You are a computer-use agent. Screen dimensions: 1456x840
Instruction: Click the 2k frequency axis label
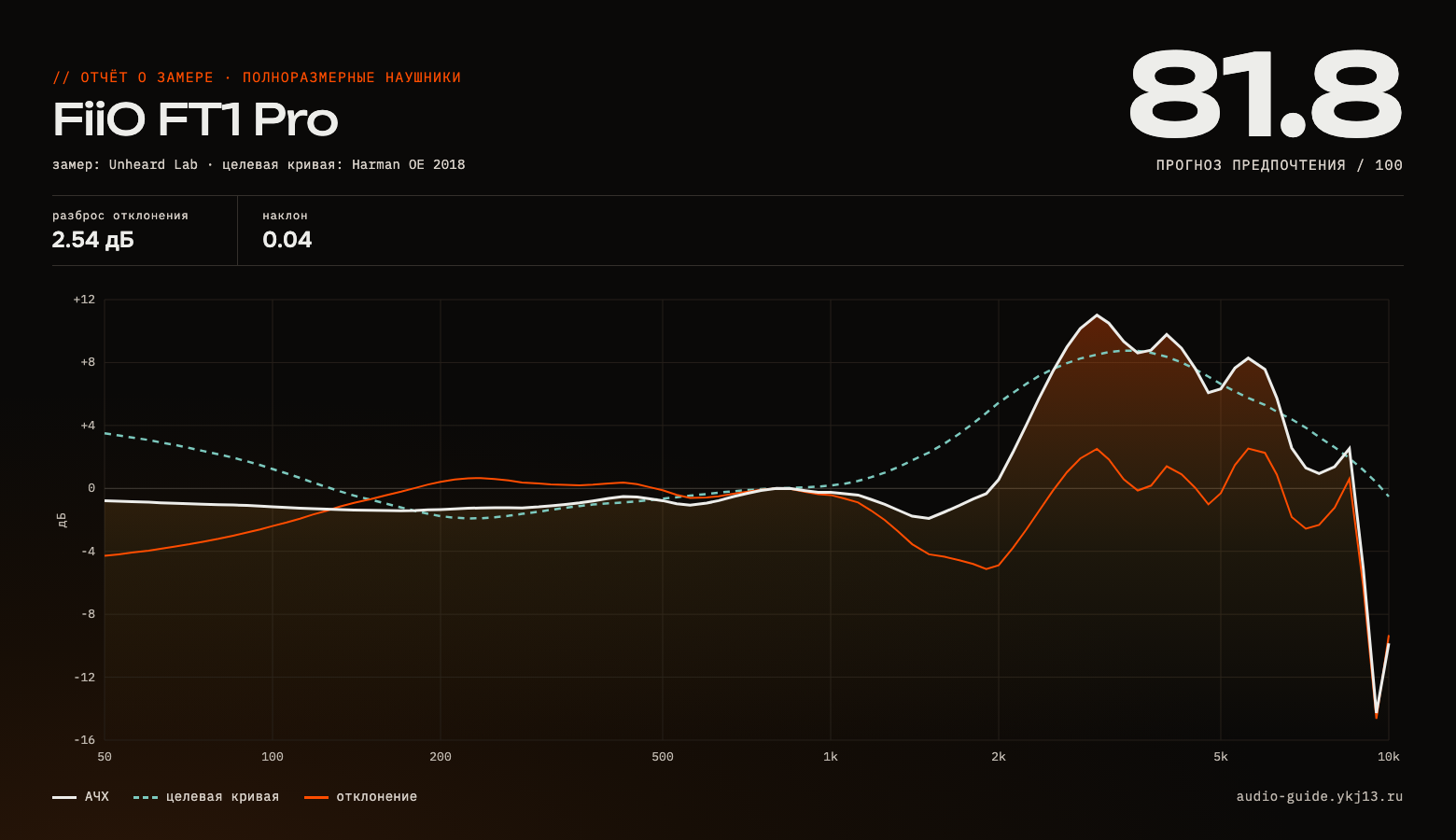point(999,757)
